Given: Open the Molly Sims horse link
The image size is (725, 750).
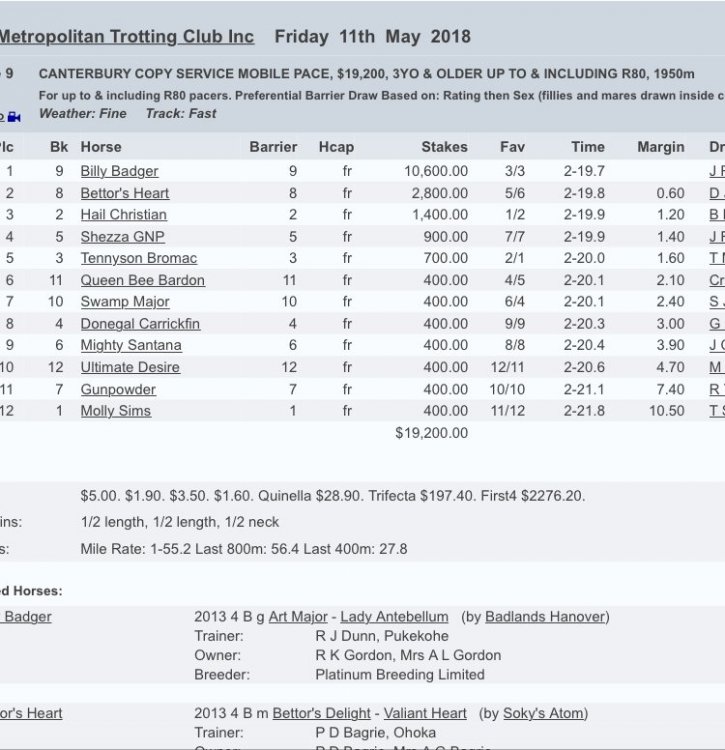Looking at the screenshot, I should 115,411.
